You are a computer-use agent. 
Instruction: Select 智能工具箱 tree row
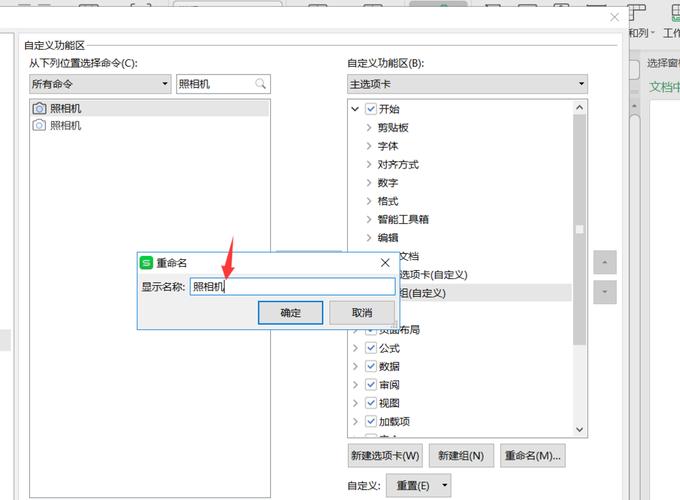(x=403, y=219)
